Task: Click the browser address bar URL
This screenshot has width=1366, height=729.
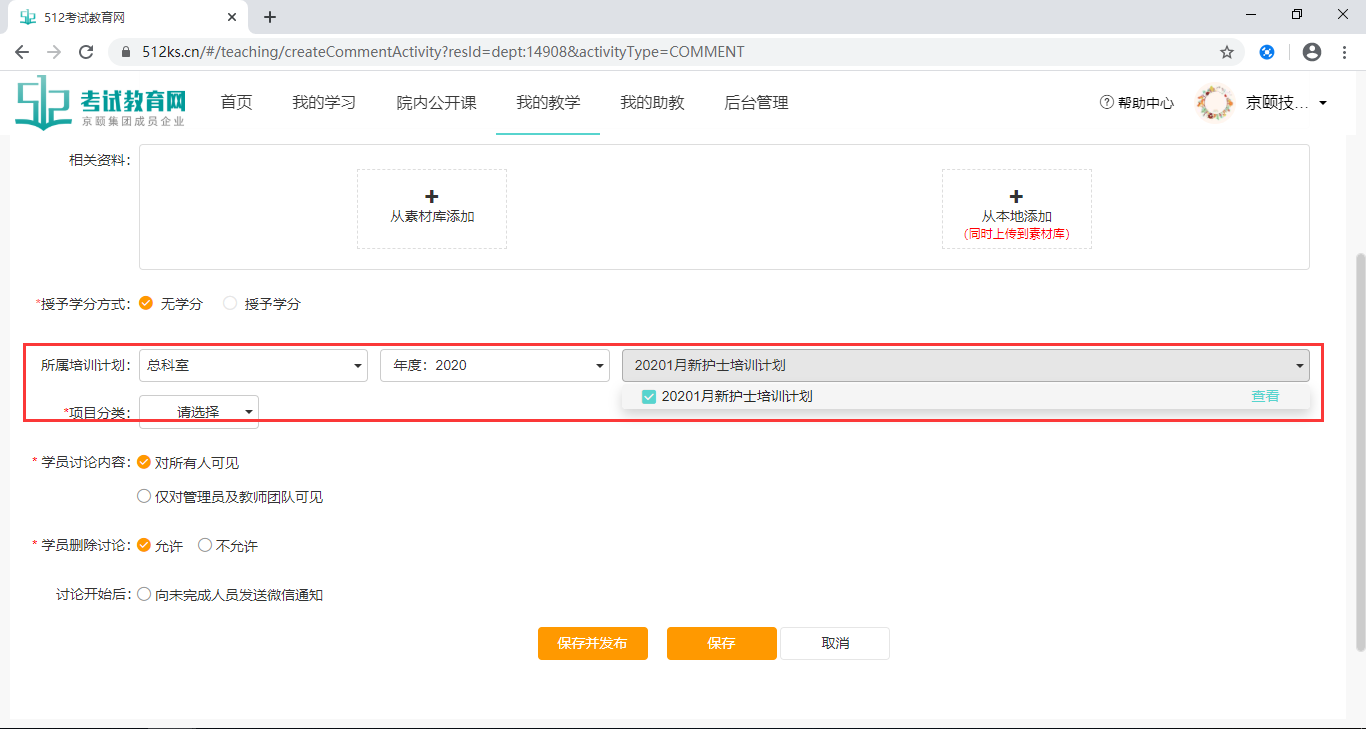Action: (441, 52)
